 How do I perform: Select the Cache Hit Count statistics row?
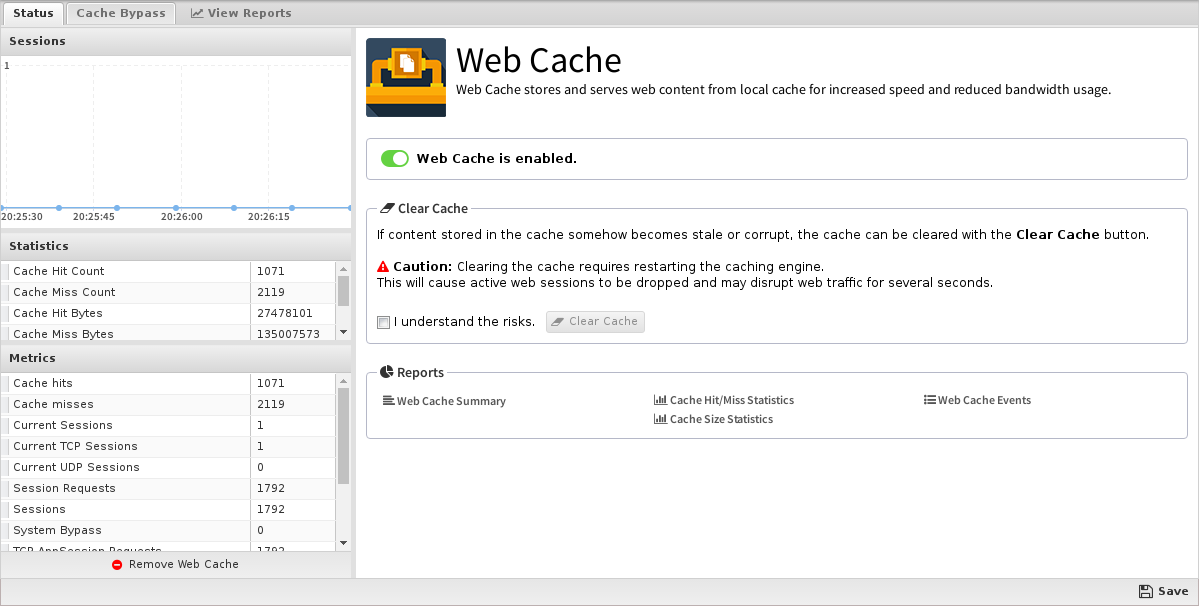[x=130, y=271]
